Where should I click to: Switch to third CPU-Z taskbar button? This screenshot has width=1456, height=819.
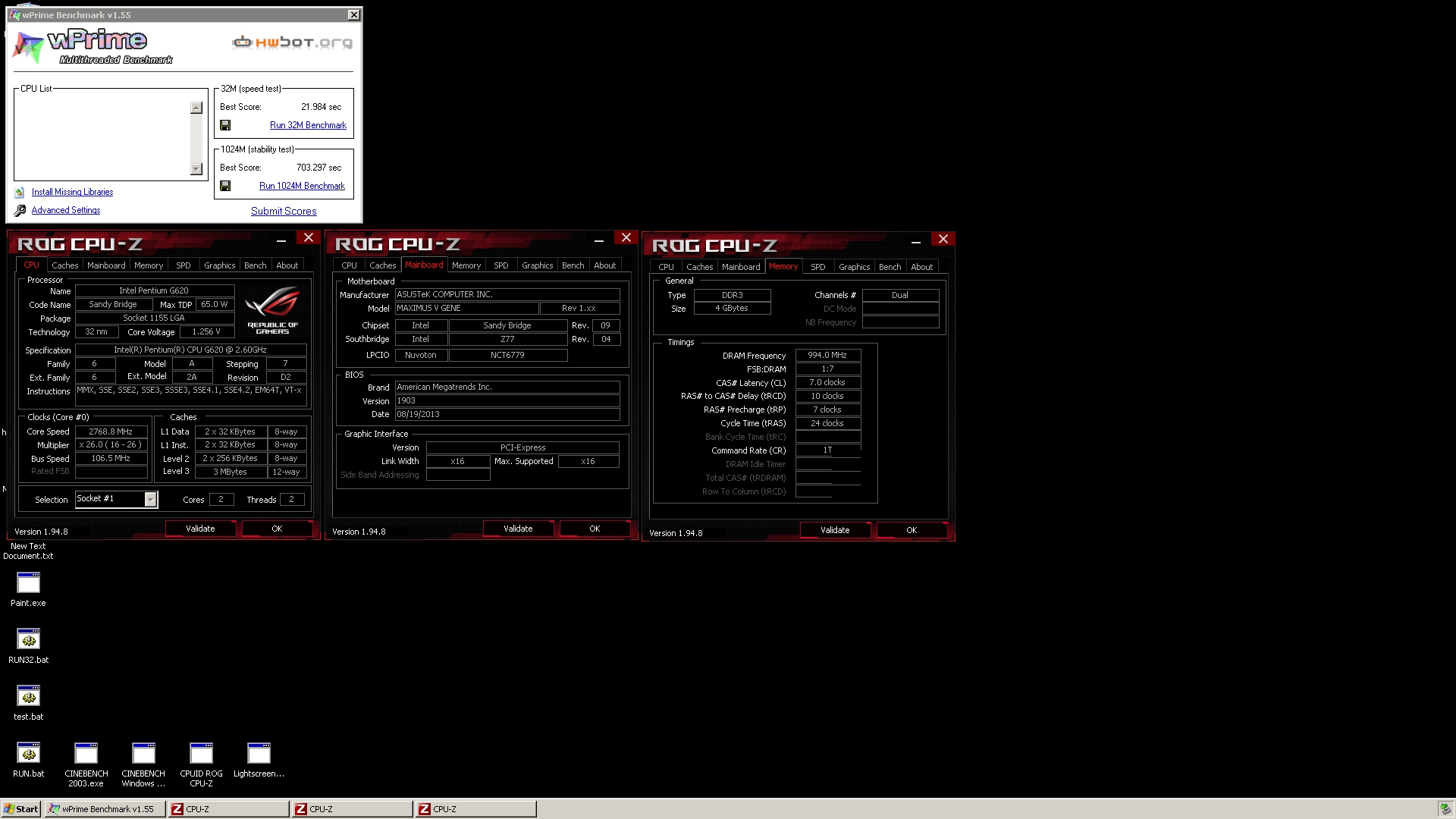click(x=475, y=809)
